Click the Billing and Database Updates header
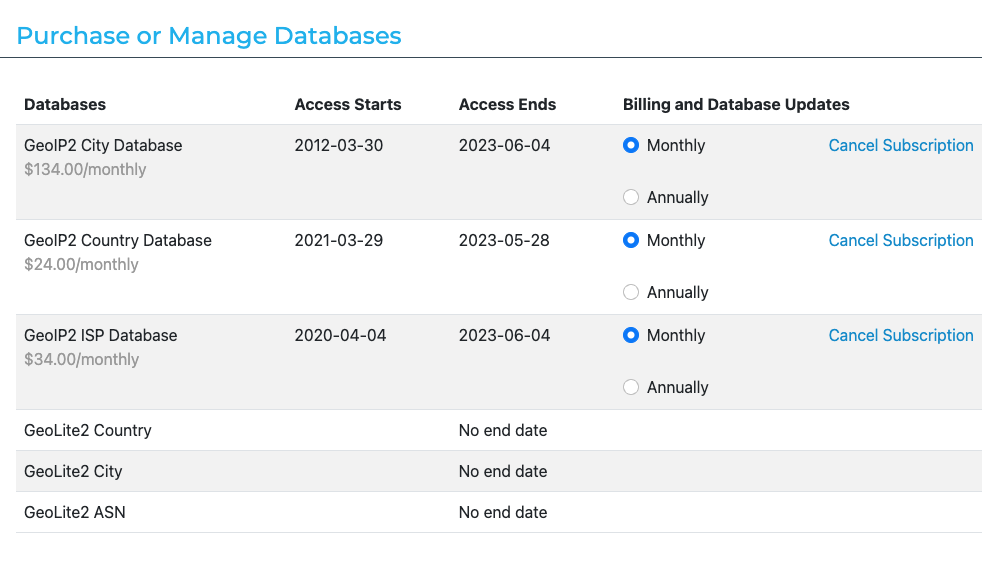The width and height of the screenshot is (1006, 566). coord(736,105)
